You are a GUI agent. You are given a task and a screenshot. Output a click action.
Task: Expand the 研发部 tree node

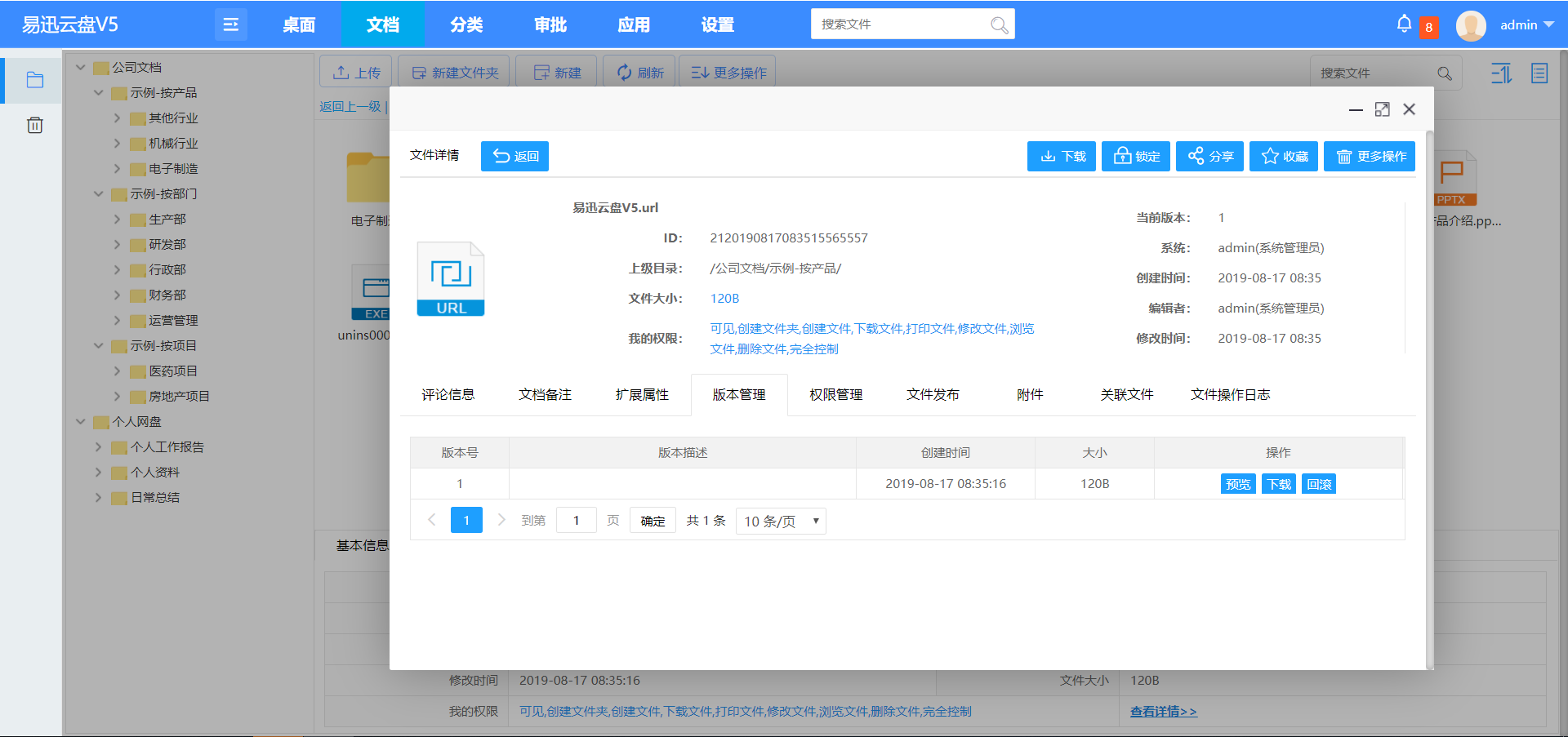pyautogui.click(x=117, y=244)
